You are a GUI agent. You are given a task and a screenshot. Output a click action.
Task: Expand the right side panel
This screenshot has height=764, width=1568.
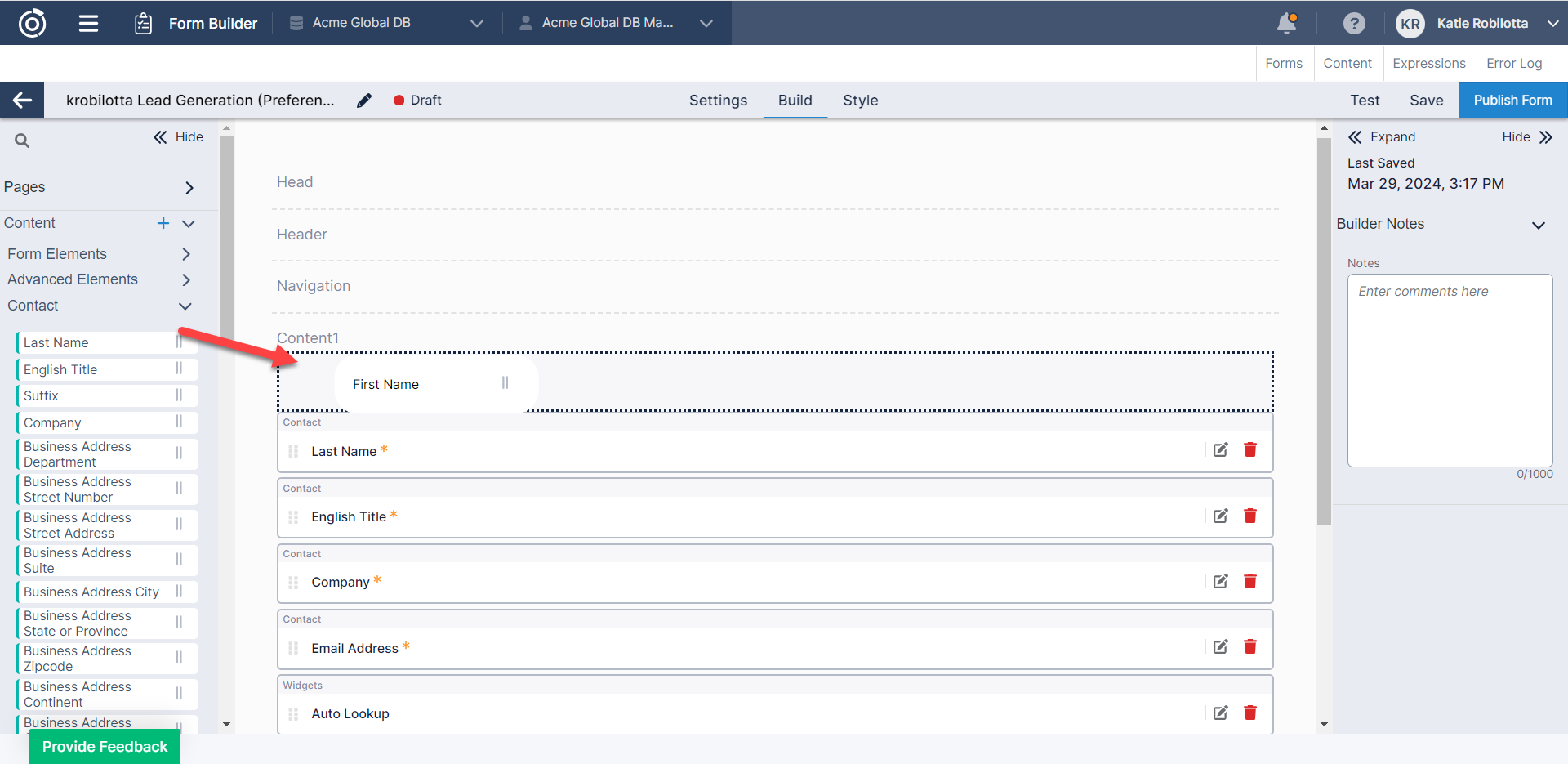[1382, 137]
